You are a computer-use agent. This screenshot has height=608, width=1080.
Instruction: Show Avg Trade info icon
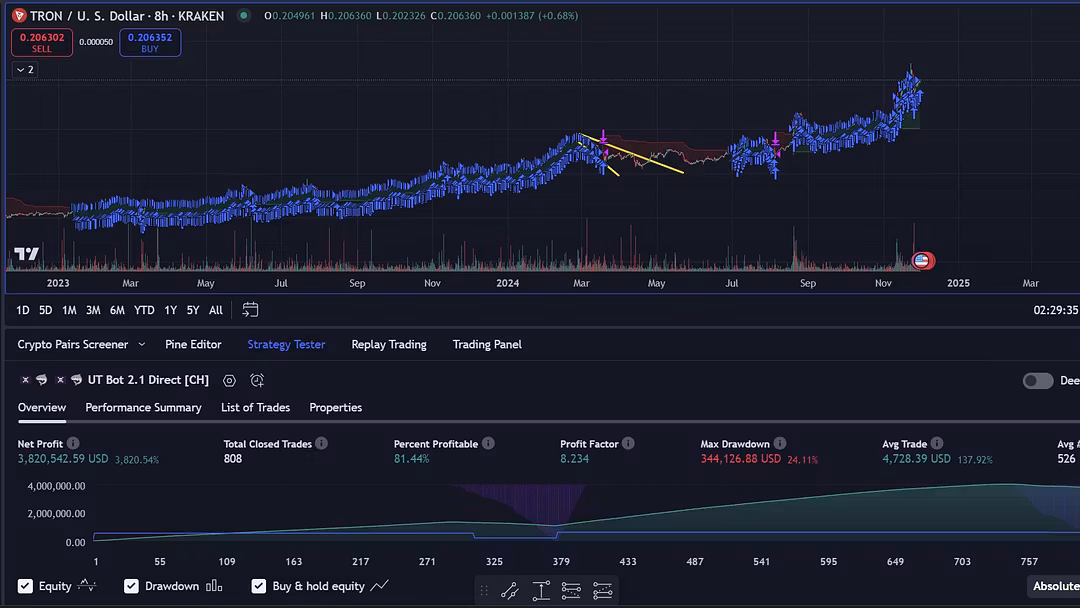[937, 443]
